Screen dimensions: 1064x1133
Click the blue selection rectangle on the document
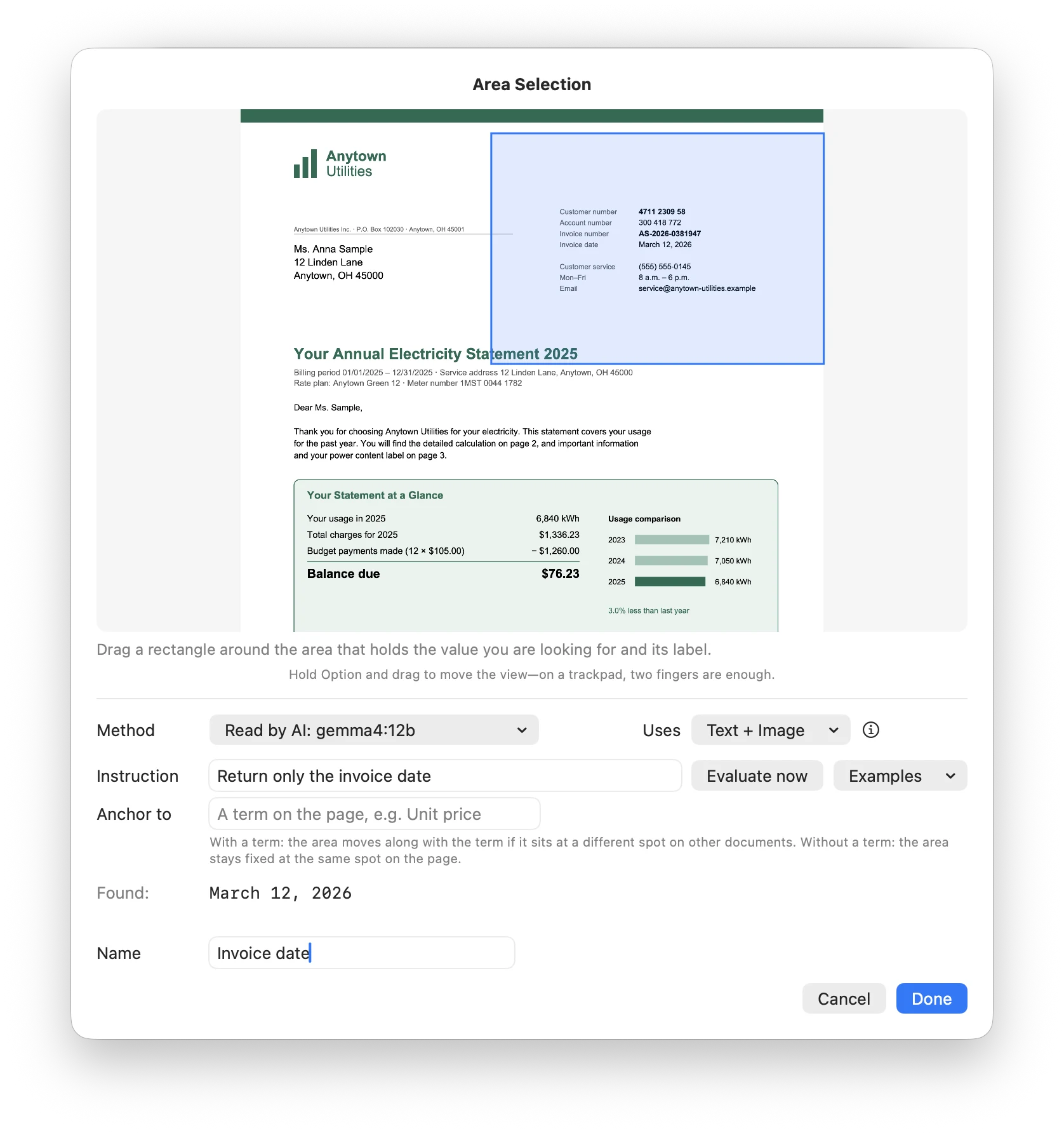(x=657, y=248)
